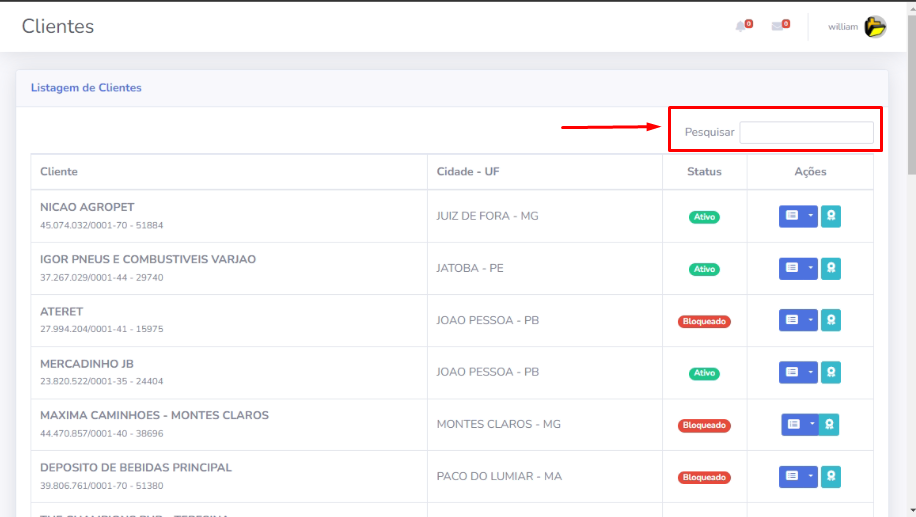The height and width of the screenshot is (517, 916).
Task: Click the certificate icon for ATERET
Action: click(831, 320)
